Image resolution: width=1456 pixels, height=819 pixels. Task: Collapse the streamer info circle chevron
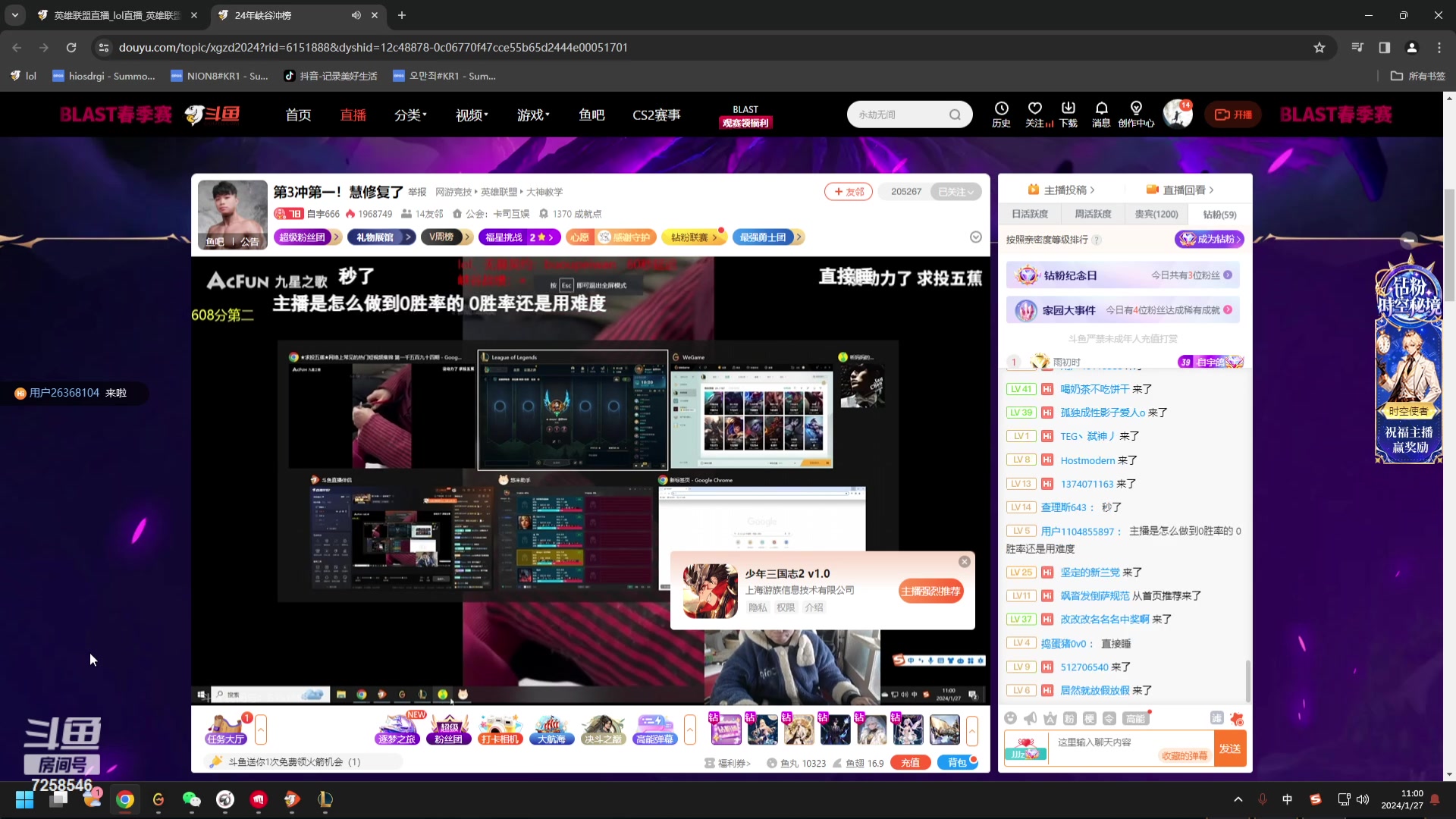click(976, 237)
